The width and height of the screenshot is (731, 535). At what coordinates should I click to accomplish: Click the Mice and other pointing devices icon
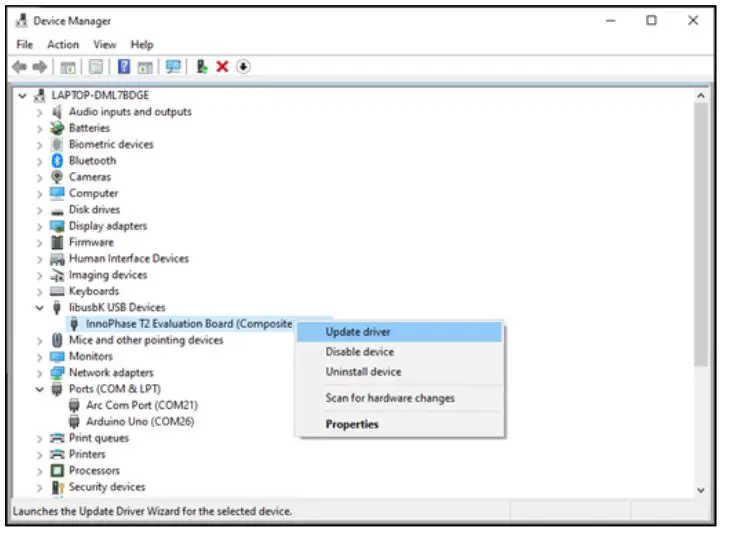(x=57, y=340)
